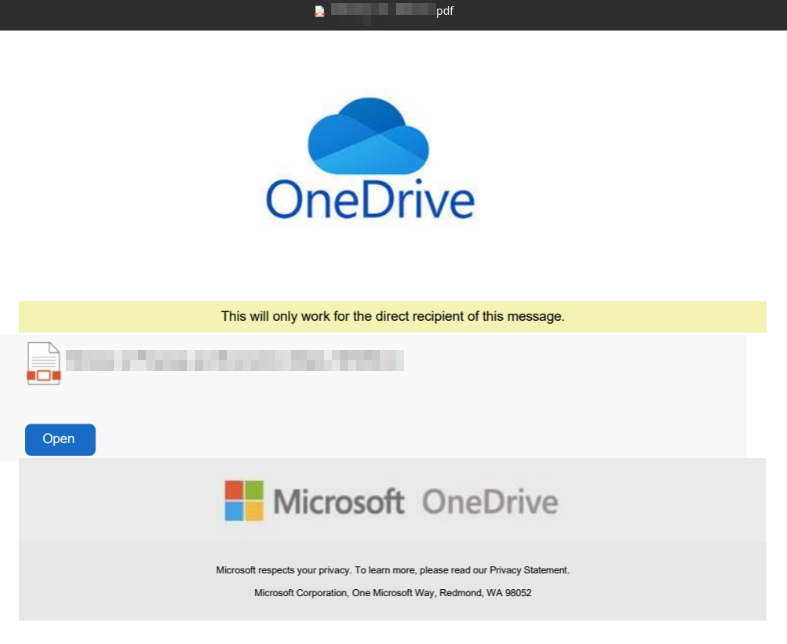Click the presentation document file icon
The width and height of the screenshot is (787, 644).
point(44,363)
